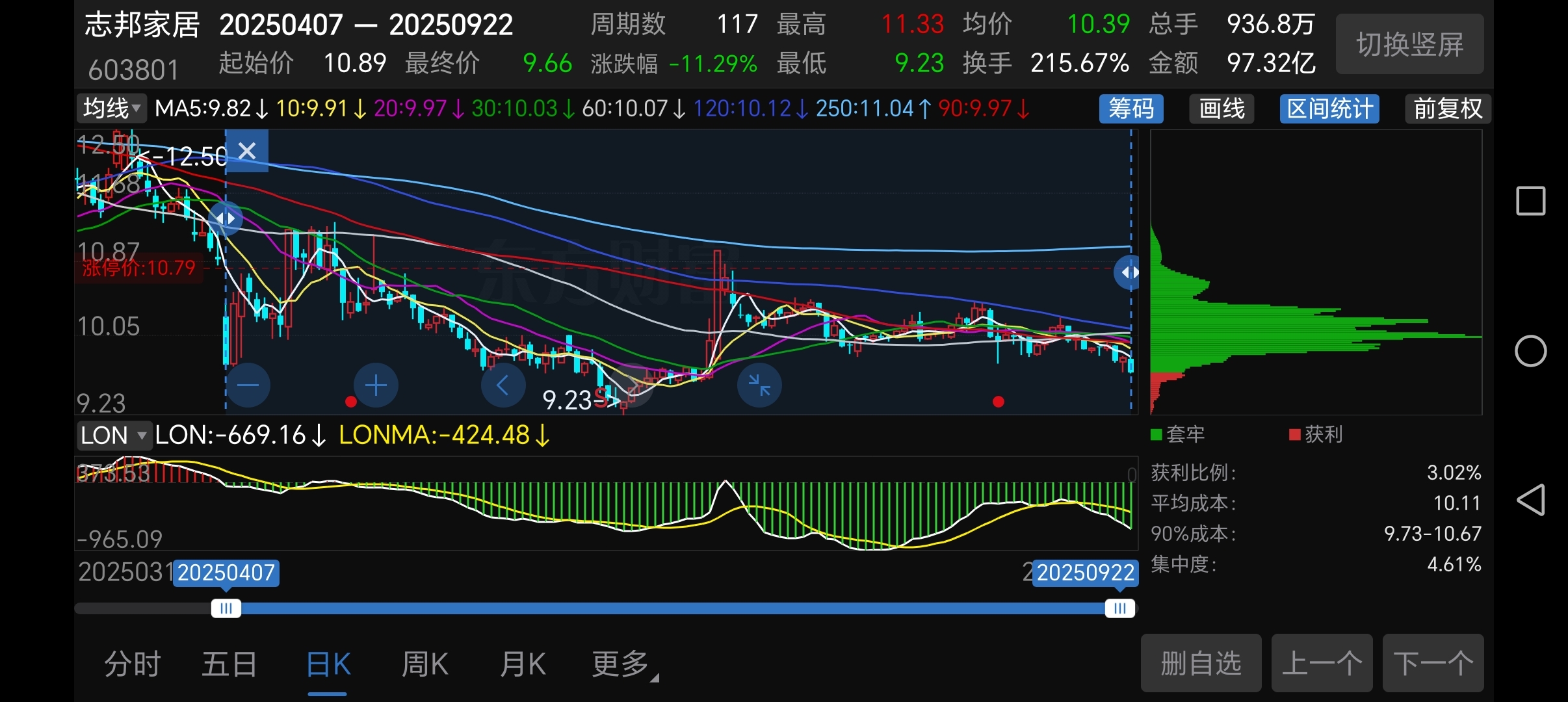Change the 前复权 price adjustment mode
Image resolution: width=1568 pixels, height=702 pixels.
tap(1448, 109)
